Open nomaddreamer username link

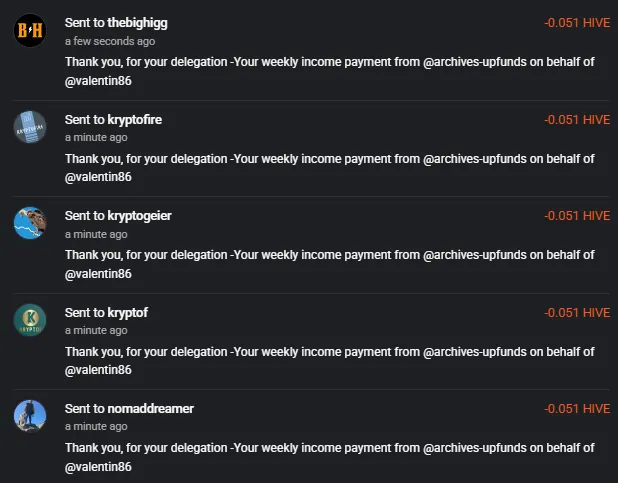point(151,408)
